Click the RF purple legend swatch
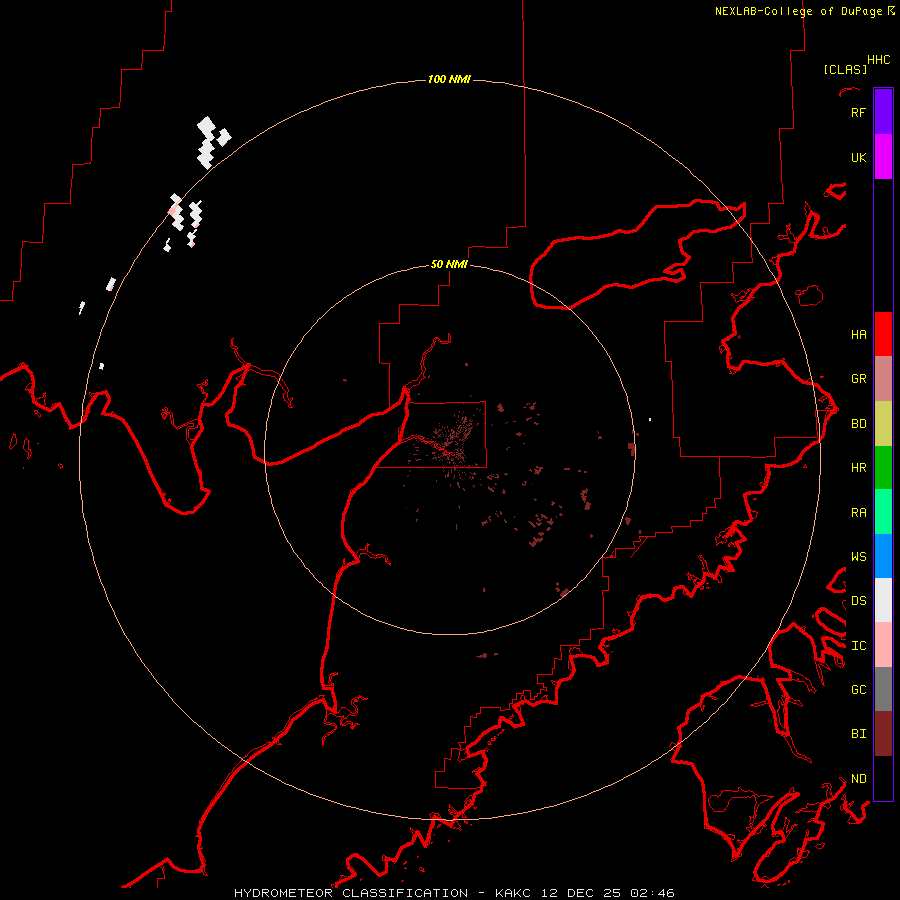This screenshot has width=900, height=900. (883, 112)
